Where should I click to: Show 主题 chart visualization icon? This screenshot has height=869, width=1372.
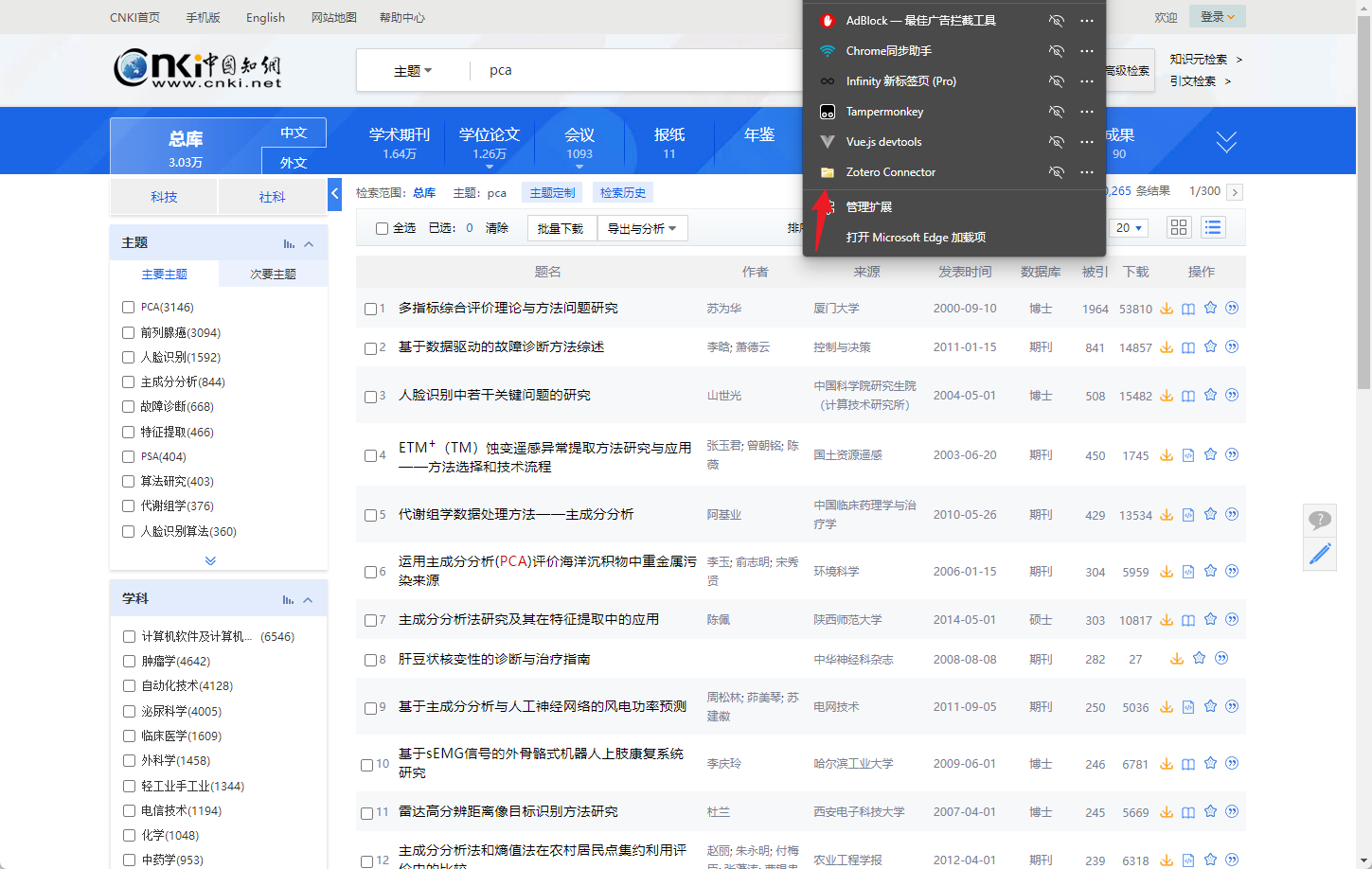coord(289,244)
